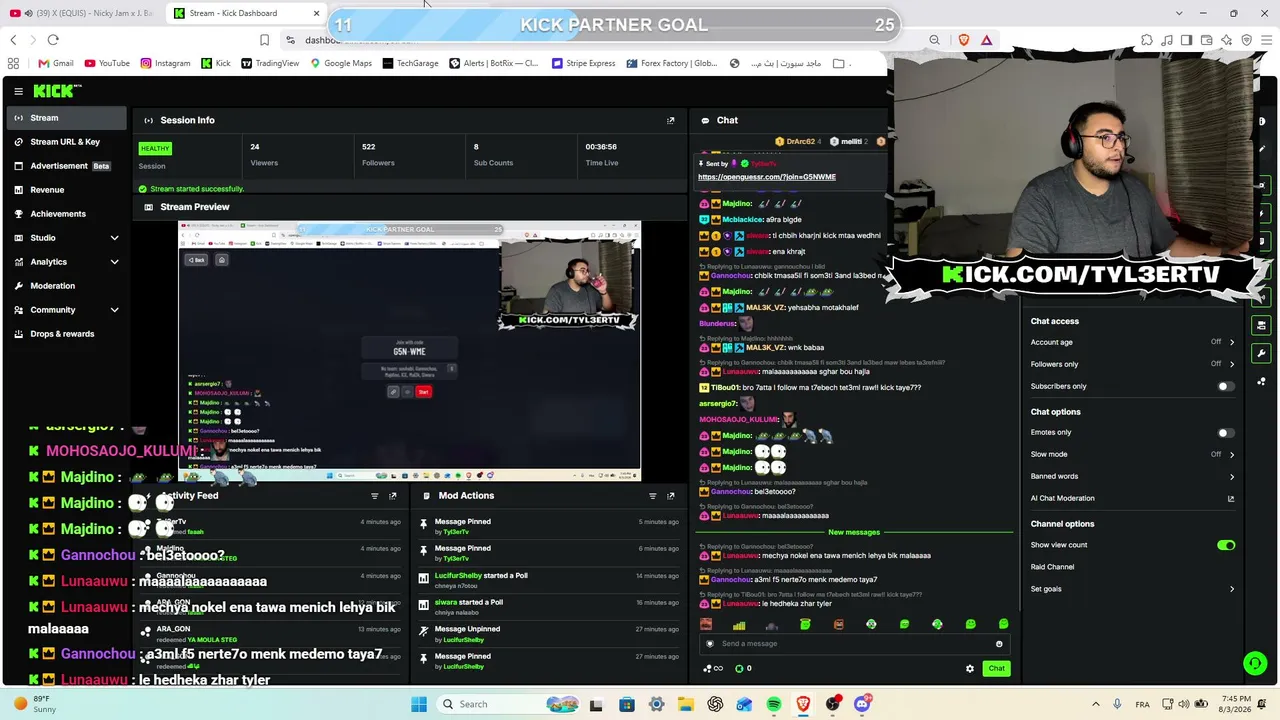Open Drops & rewards page

click(66, 334)
